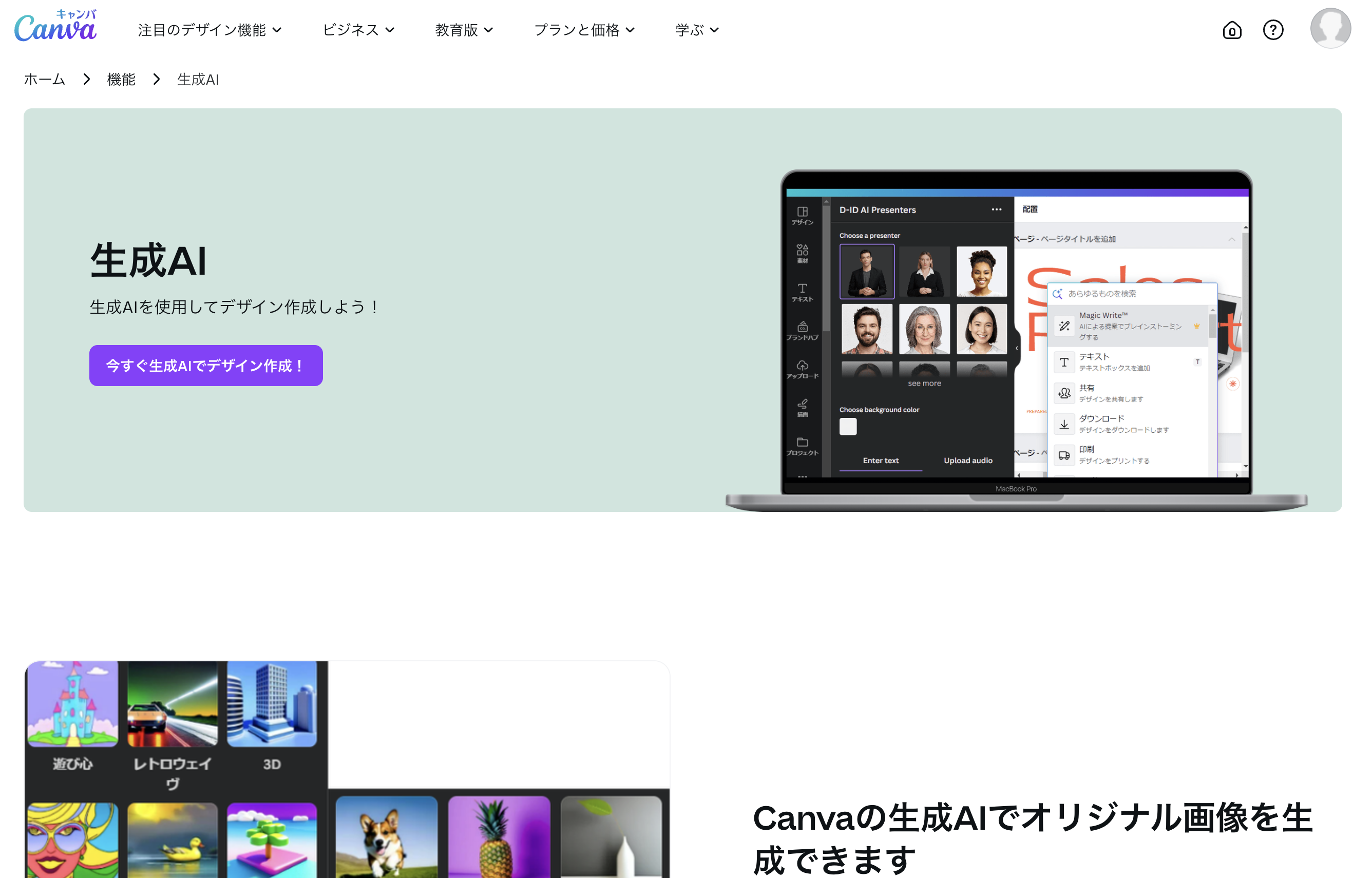Screen dimensions: 1372x878
Task: Expand the 学ぶ menu
Action: (697, 30)
